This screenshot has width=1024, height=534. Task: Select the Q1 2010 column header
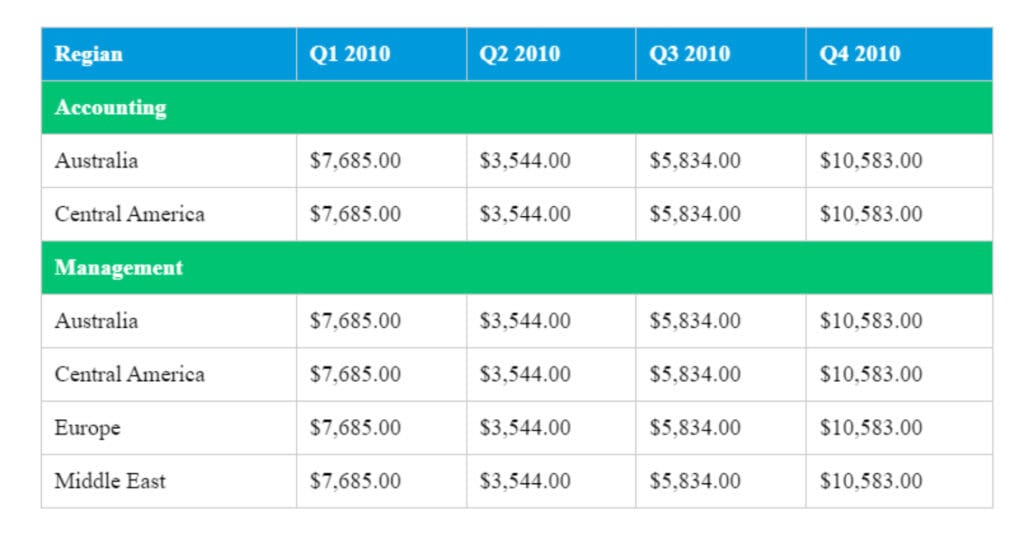coord(381,54)
